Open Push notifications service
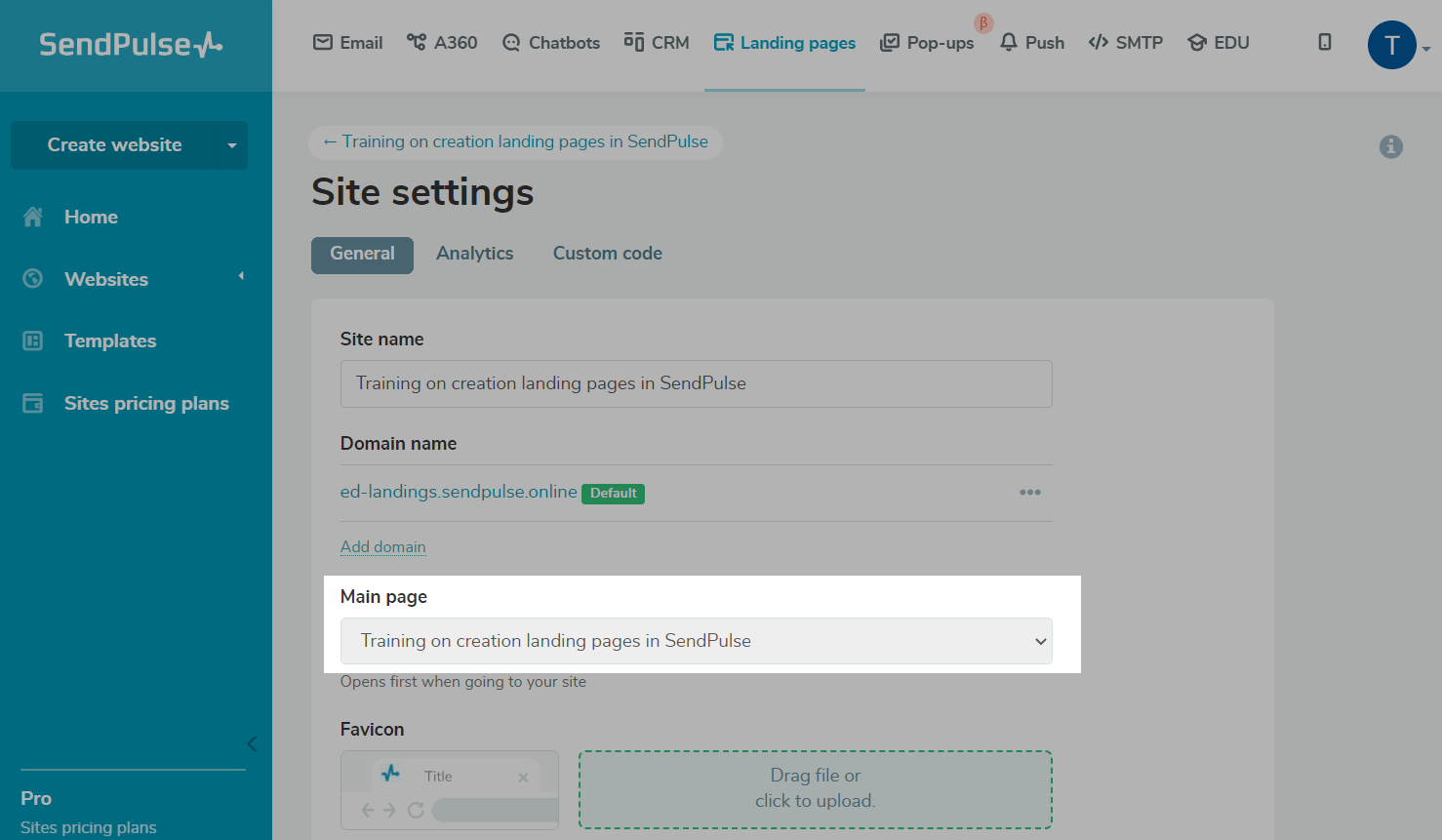Screen dimensions: 1442x840 (x=1031, y=43)
